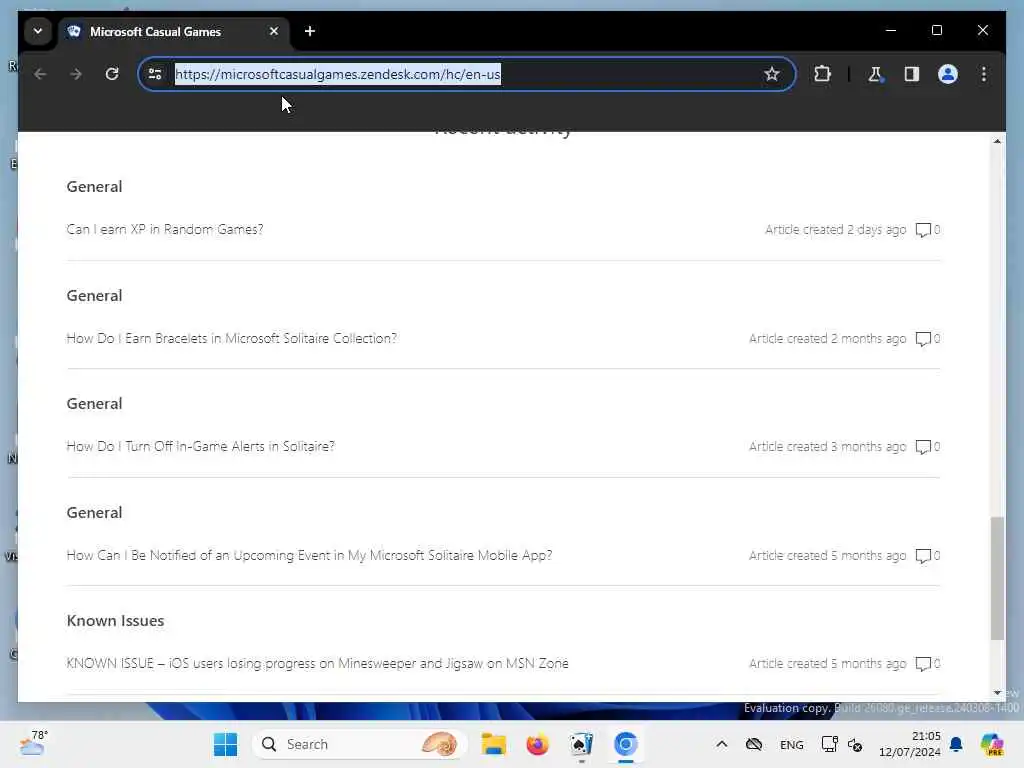This screenshot has width=1024, height=768.
Task: Click comment icon for Earn Bracelets article
Action: pos(923,339)
